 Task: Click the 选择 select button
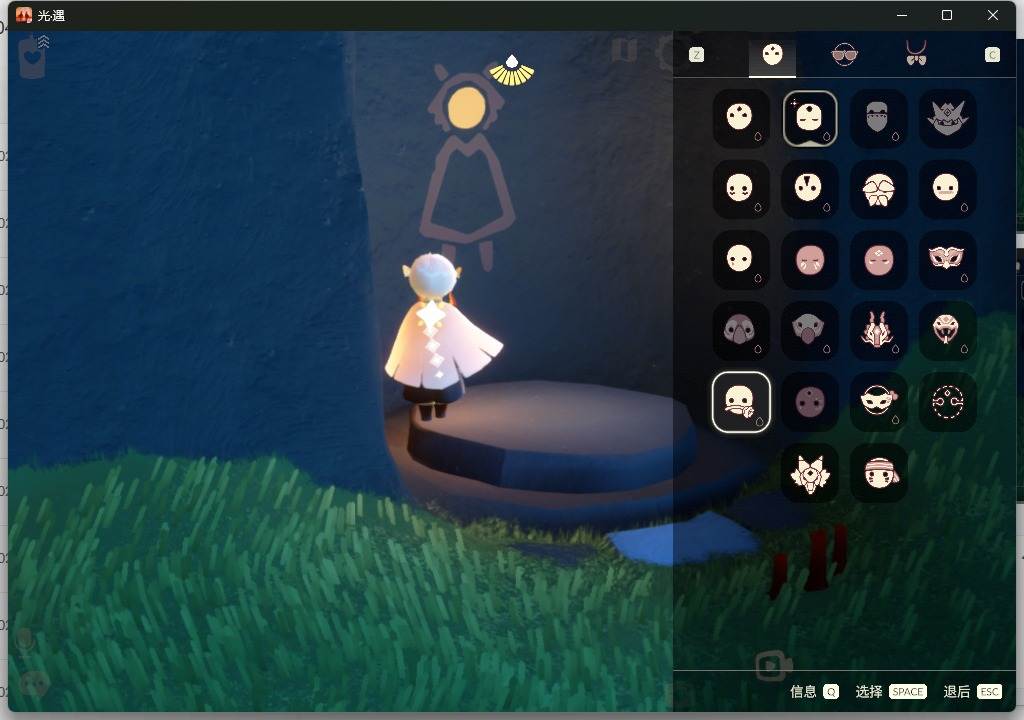coord(891,691)
